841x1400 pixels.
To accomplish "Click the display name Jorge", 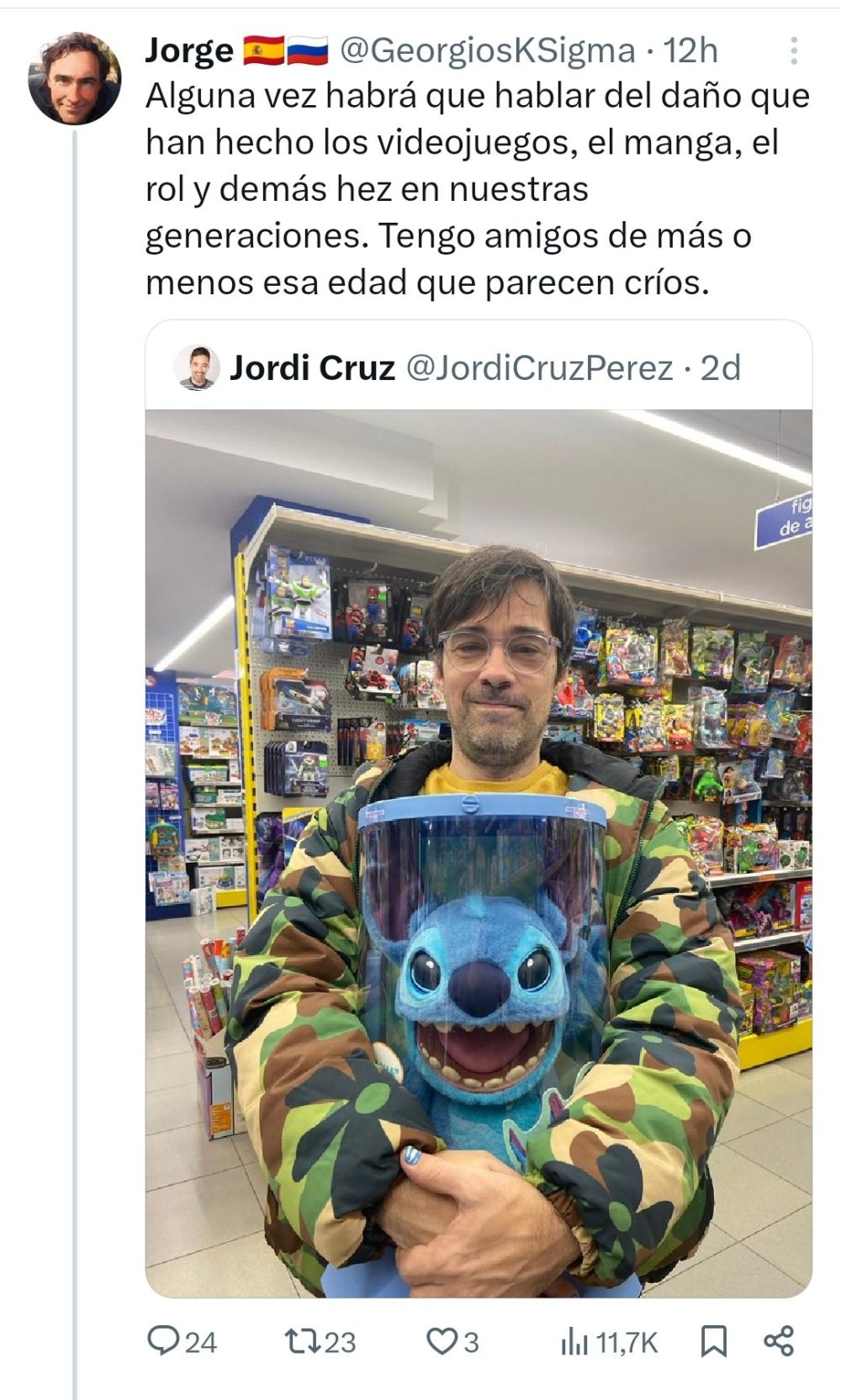I will tap(189, 51).
